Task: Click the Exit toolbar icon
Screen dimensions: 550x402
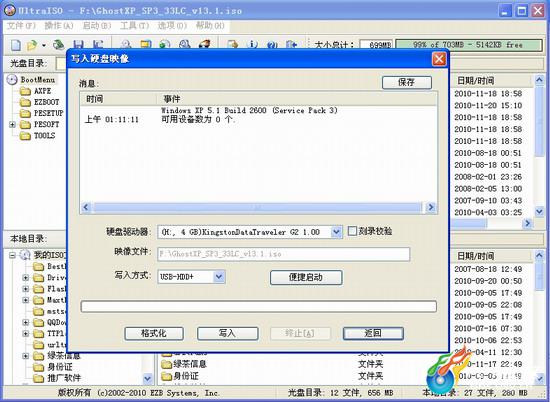Action: click(x=291, y=44)
